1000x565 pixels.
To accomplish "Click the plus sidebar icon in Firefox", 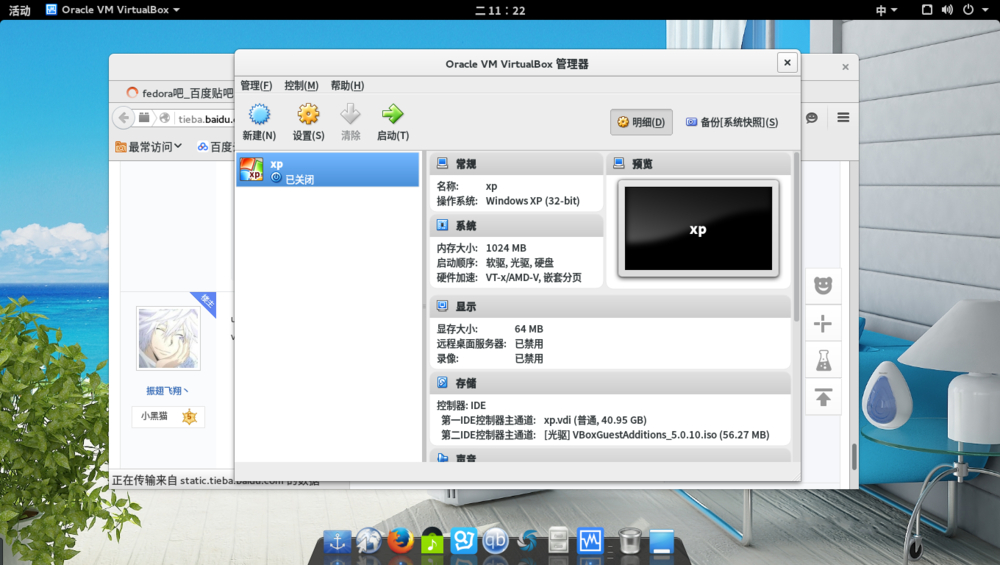I will (823, 324).
